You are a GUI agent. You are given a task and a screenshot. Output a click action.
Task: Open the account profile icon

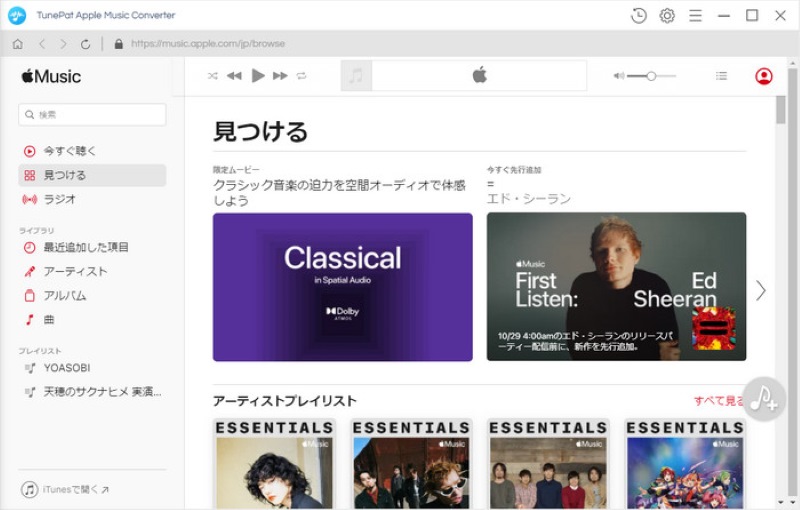click(764, 76)
